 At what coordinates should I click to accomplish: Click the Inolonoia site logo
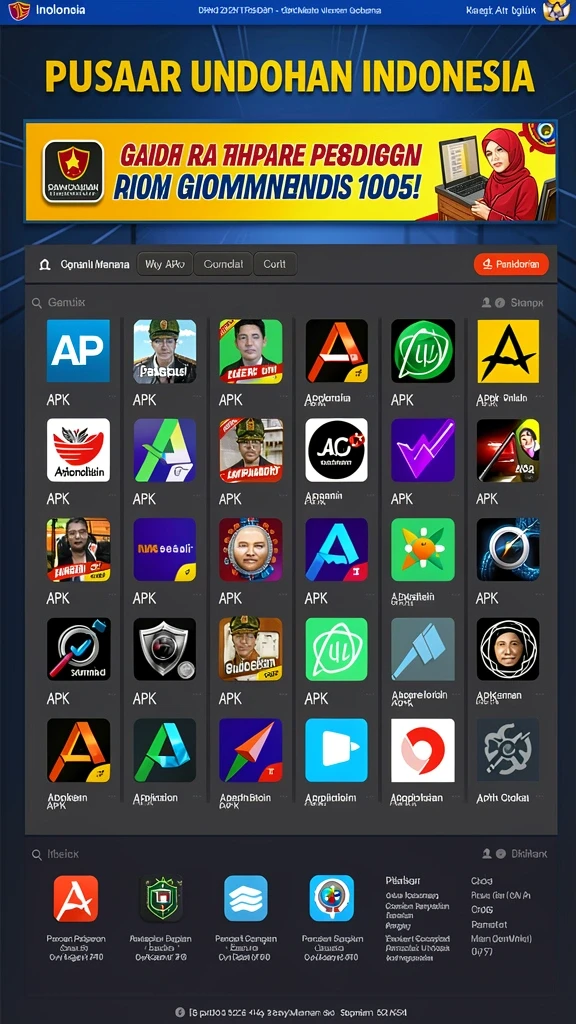47,10
